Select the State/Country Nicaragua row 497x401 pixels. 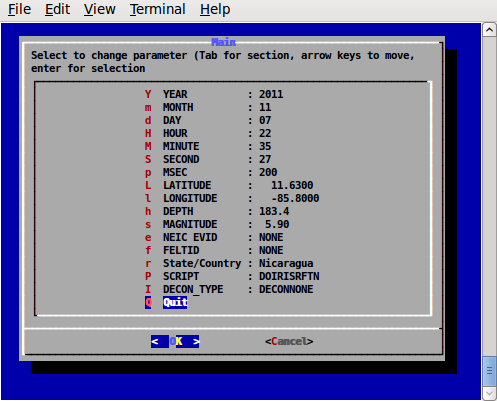[x=229, y=263]
